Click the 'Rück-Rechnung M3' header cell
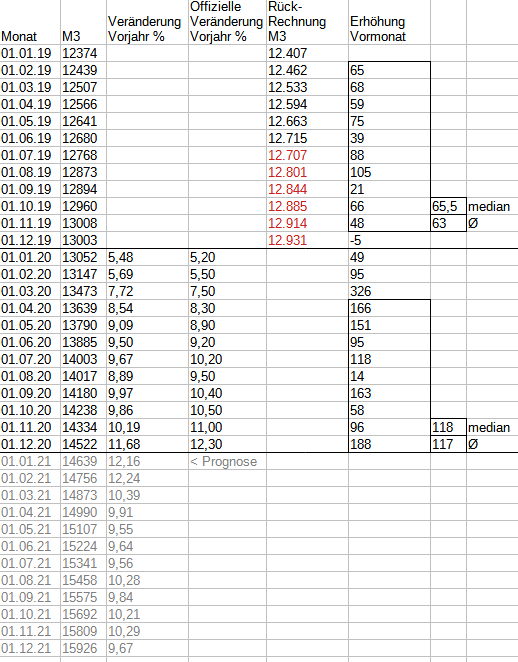The height and width of the screenshot is (662, 518). (x=307, y=22)
